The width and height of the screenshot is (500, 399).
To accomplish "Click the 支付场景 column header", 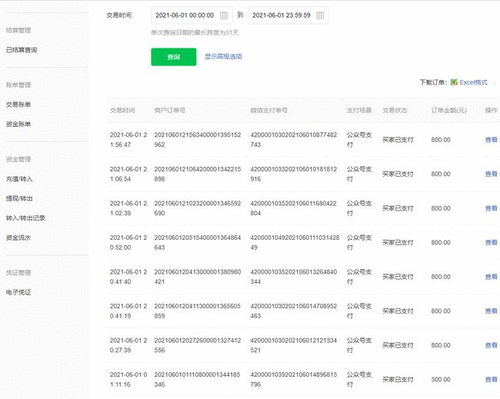I will coord(359,110).
